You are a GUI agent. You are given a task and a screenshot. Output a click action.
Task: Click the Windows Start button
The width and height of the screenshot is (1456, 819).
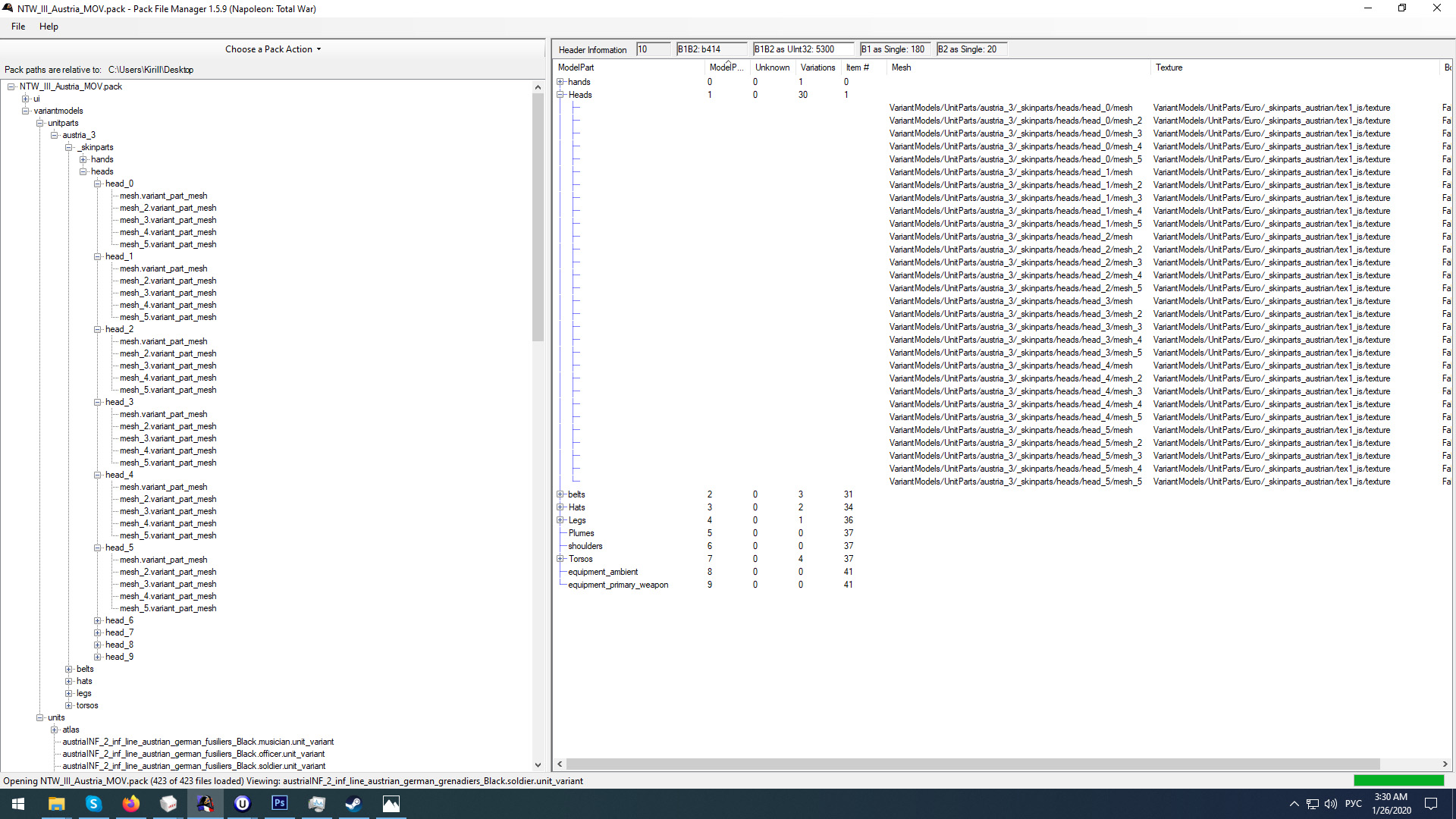(18, 804)
